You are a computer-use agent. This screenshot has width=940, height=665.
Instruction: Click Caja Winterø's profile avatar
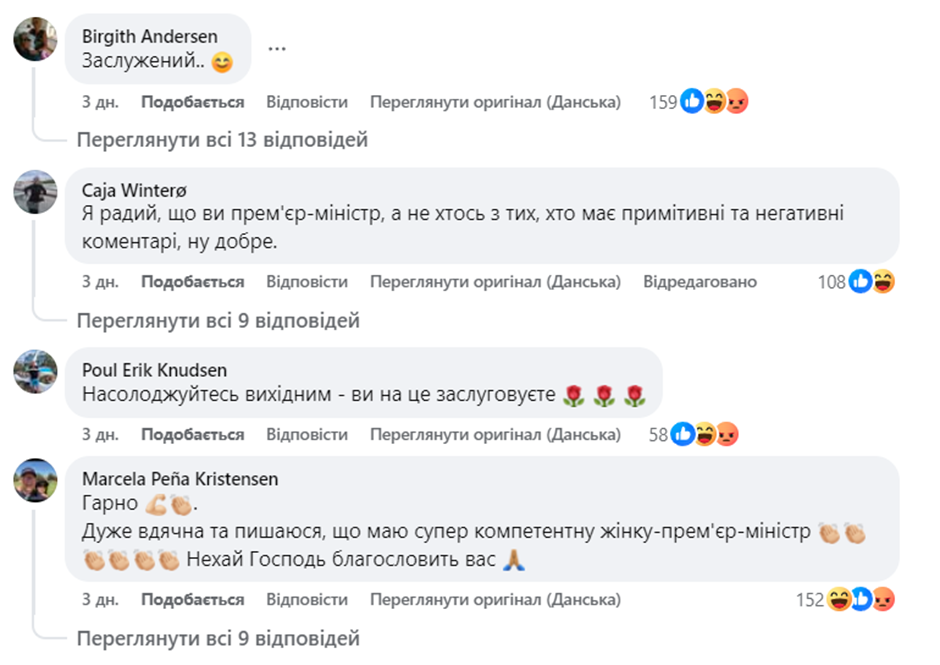pyautogui.click(x=35, y=192)
